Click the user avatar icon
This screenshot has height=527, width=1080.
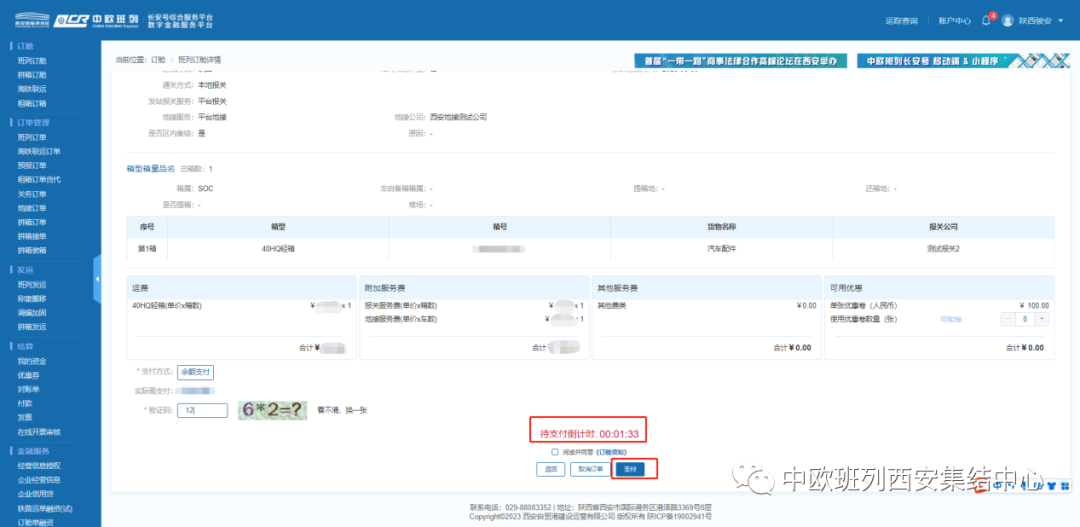(x=1008, y=21)
